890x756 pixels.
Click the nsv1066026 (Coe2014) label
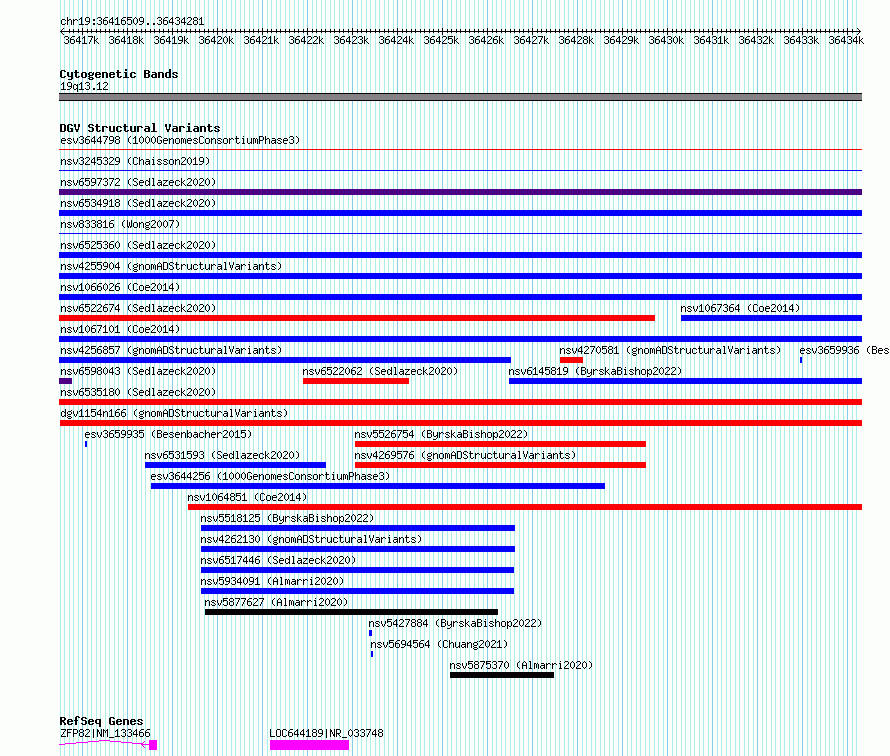pyautogui.click(x=120, y=287)
